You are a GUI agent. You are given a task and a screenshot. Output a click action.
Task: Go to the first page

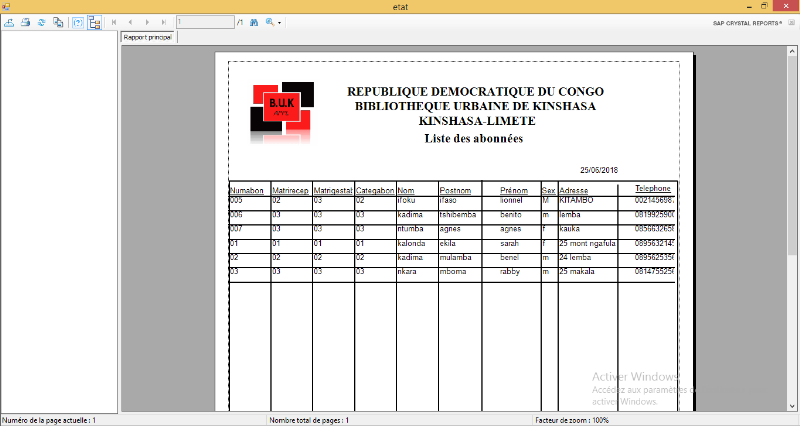[x=114, y=22]
